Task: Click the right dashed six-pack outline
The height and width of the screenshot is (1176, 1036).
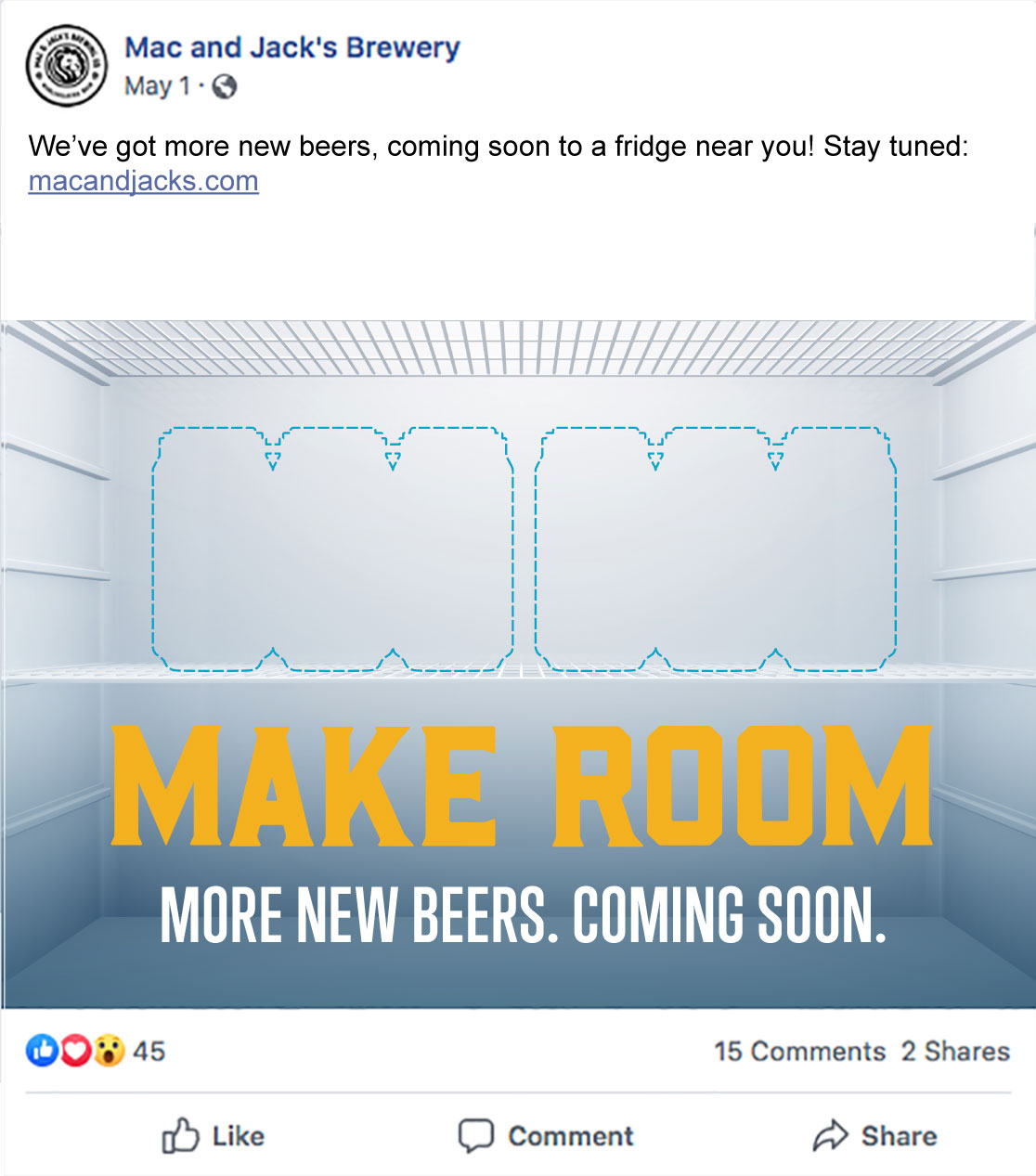Action: (x=716, y=549)
